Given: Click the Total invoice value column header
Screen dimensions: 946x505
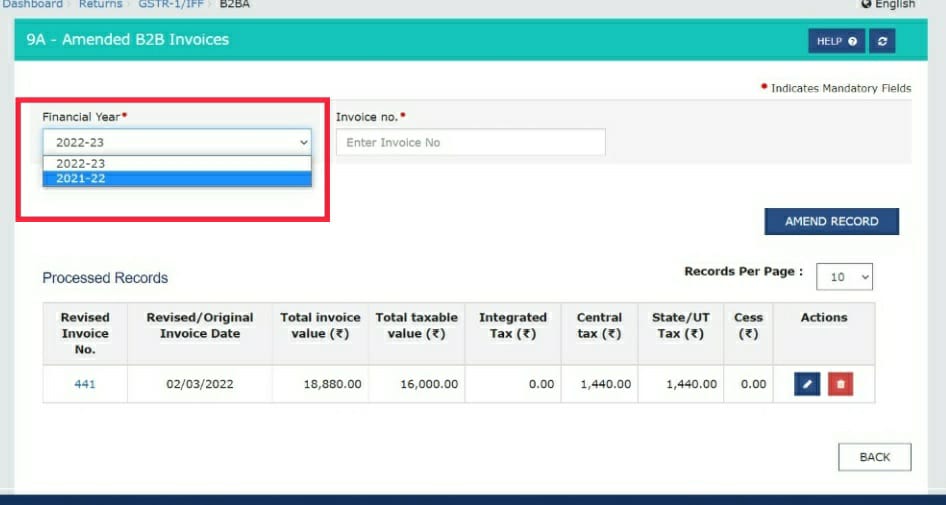Looking at the screenshot, I should pyautogui.click(x=320, y=325).
